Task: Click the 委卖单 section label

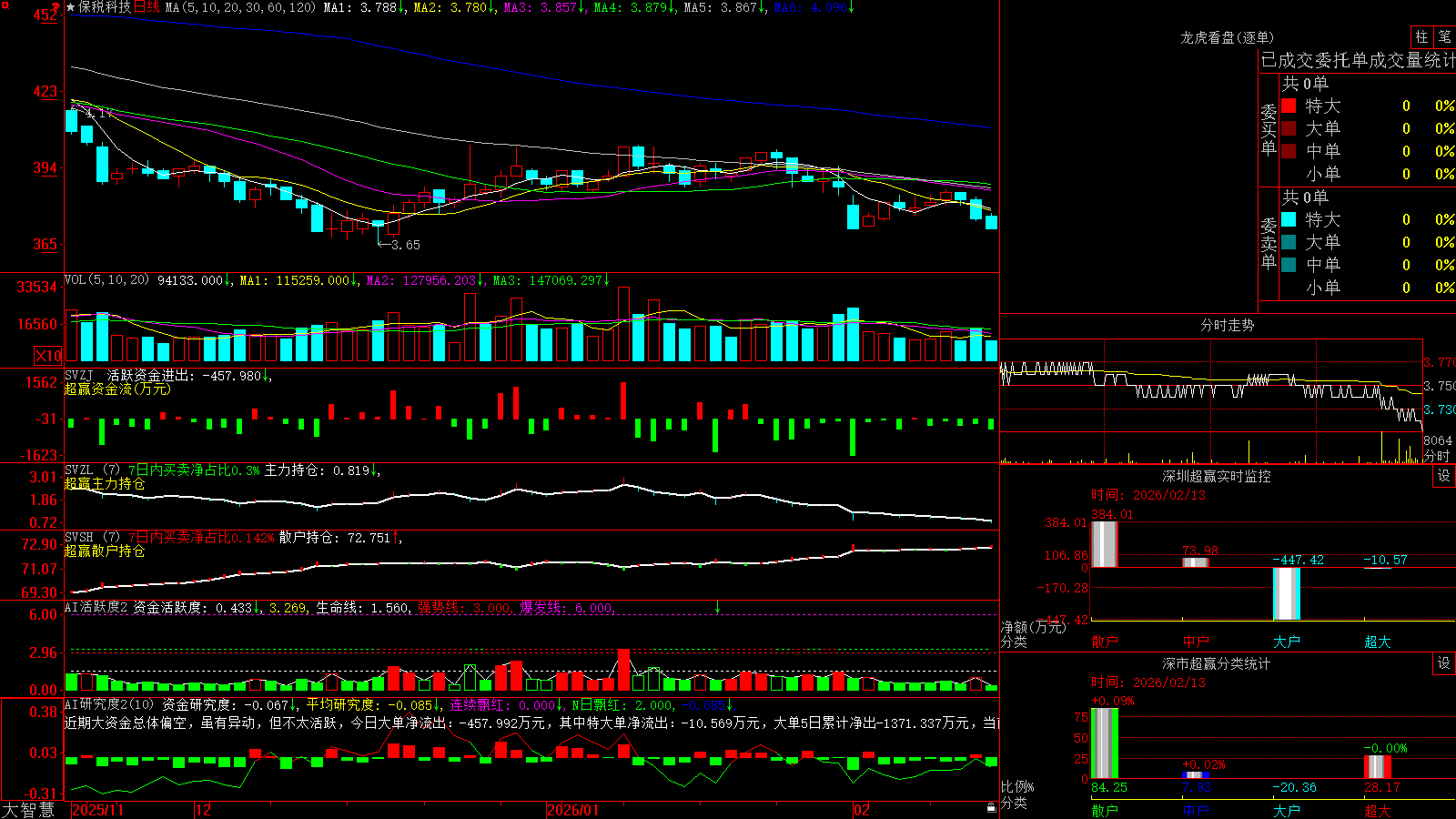Action: (x=1269, y=243)
